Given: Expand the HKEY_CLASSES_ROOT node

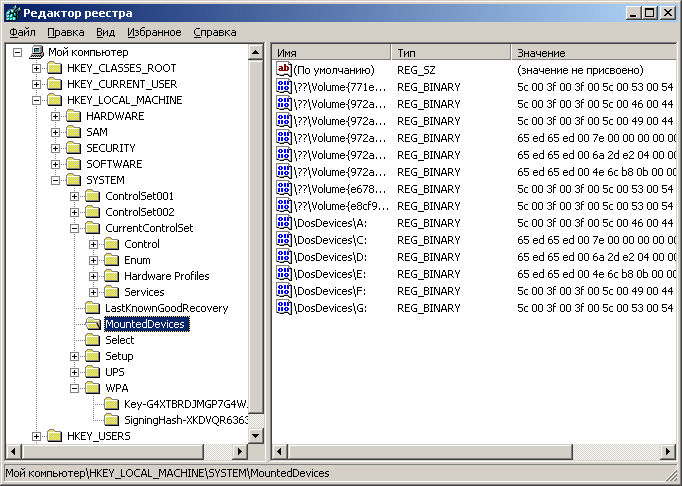Looking at the screenshot, I should [x=37, y=68].
